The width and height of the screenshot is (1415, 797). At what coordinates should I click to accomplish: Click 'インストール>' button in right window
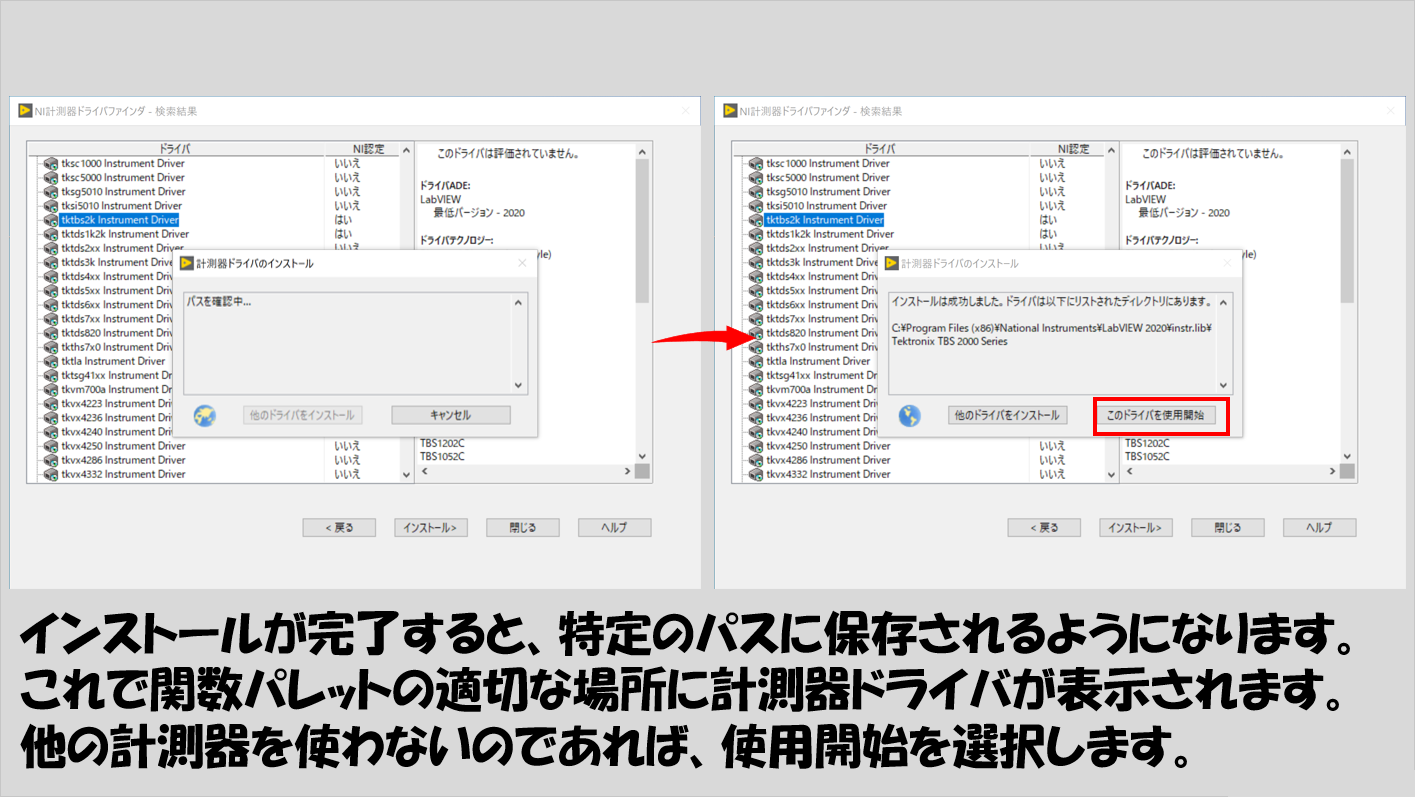(1136, 528)
